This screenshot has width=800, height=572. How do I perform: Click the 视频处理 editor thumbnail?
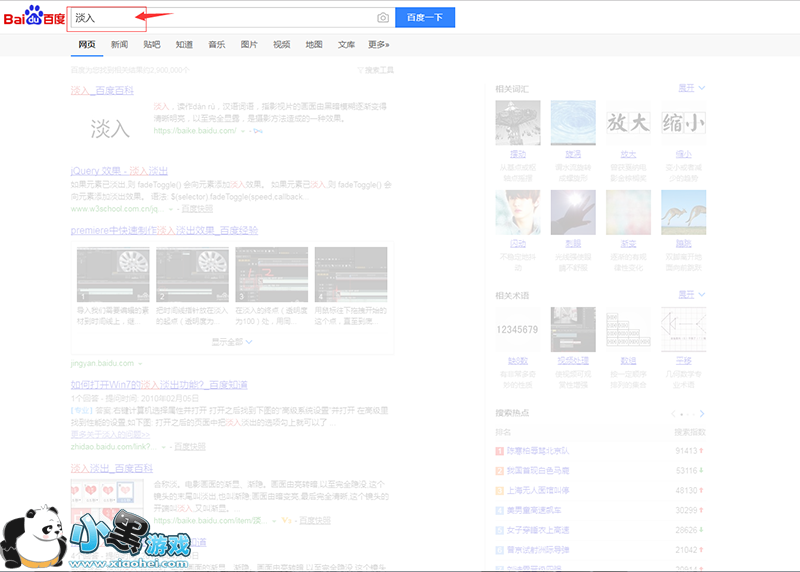click(573, 329)
